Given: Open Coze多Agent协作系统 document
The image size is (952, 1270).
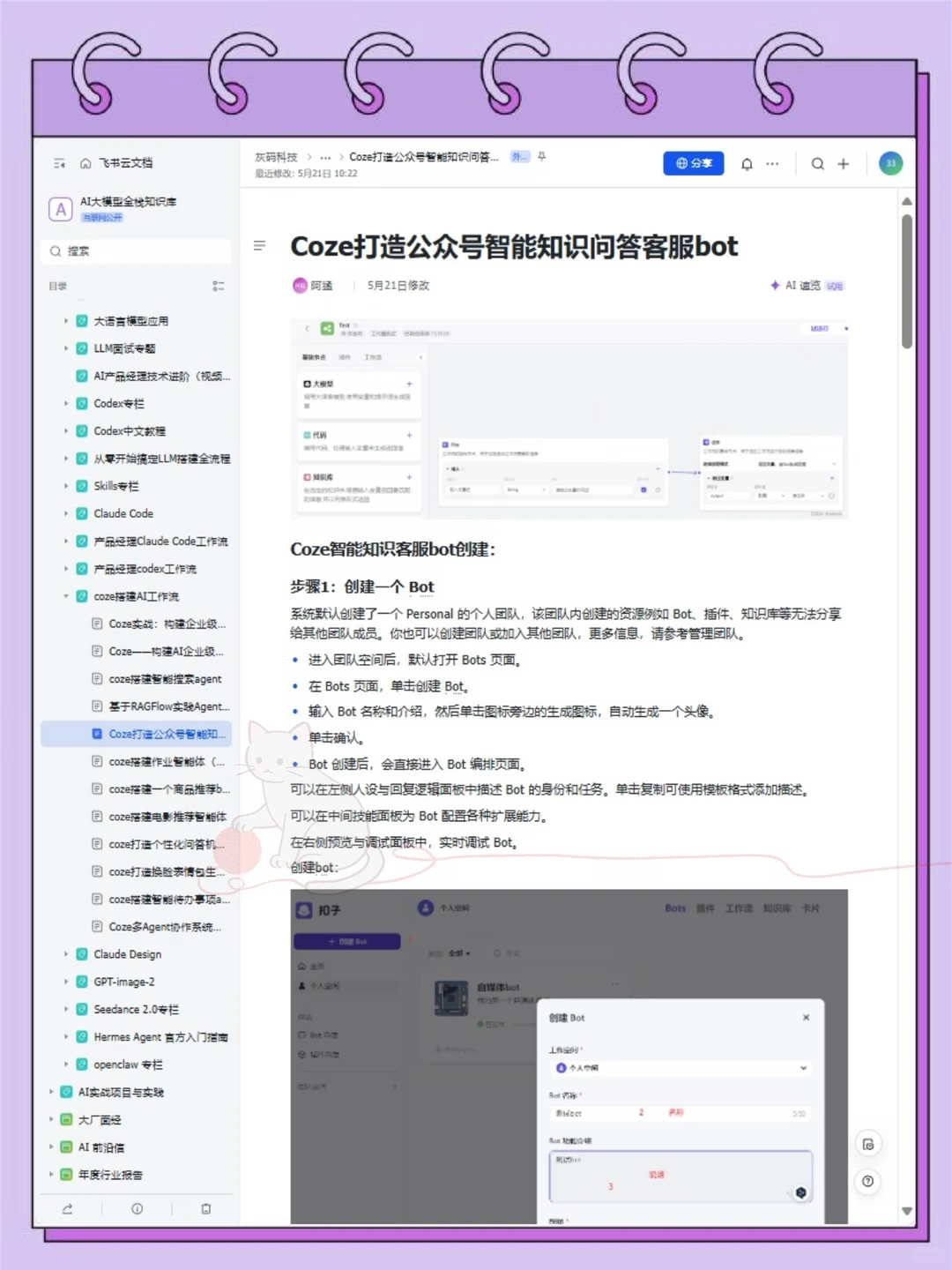Looking at the screenshot, I should coord(165,927).
